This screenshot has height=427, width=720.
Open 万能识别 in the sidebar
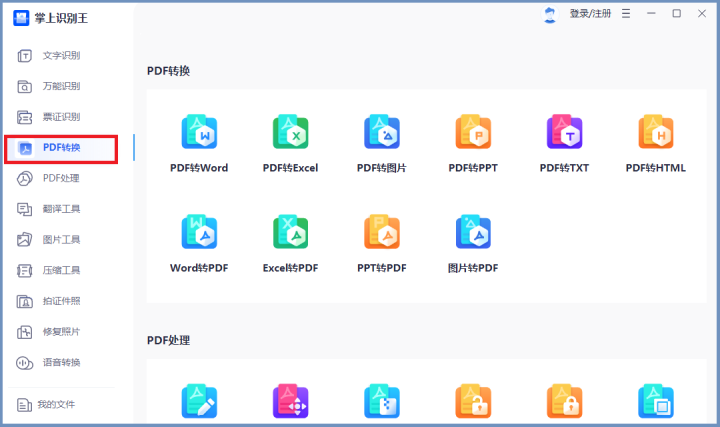coord(61,86)
